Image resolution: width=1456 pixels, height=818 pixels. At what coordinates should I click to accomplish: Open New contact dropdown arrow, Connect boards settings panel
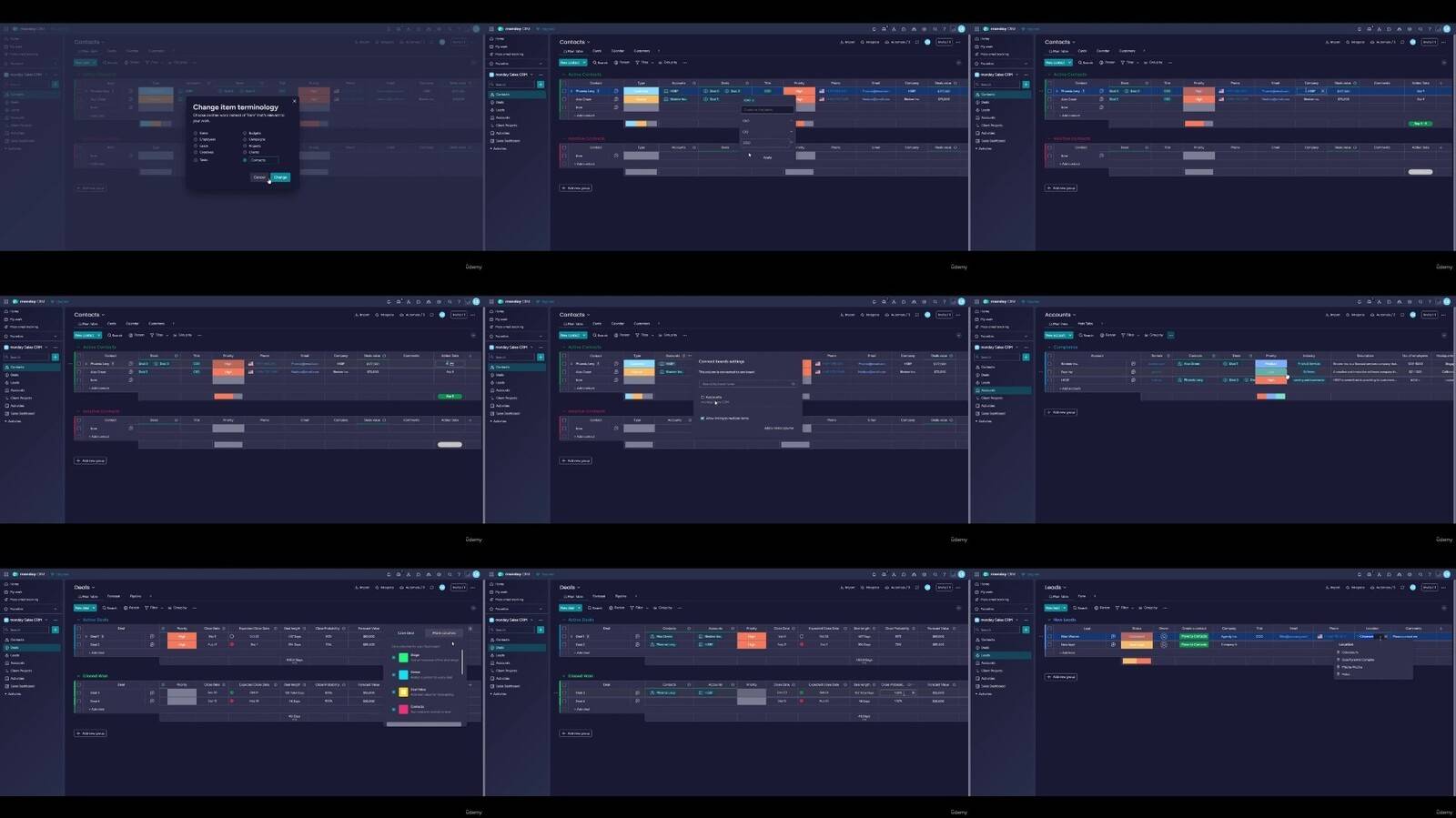click(584, 335)
